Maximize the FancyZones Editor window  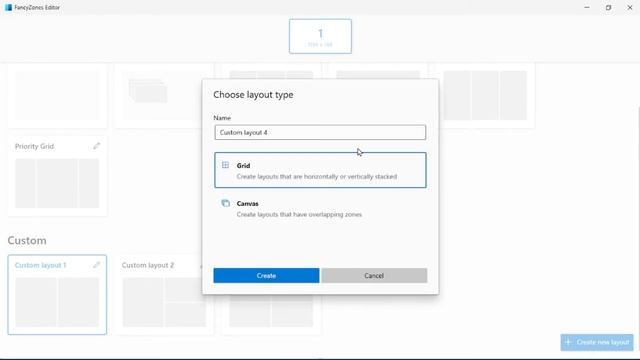pos(608,7)
